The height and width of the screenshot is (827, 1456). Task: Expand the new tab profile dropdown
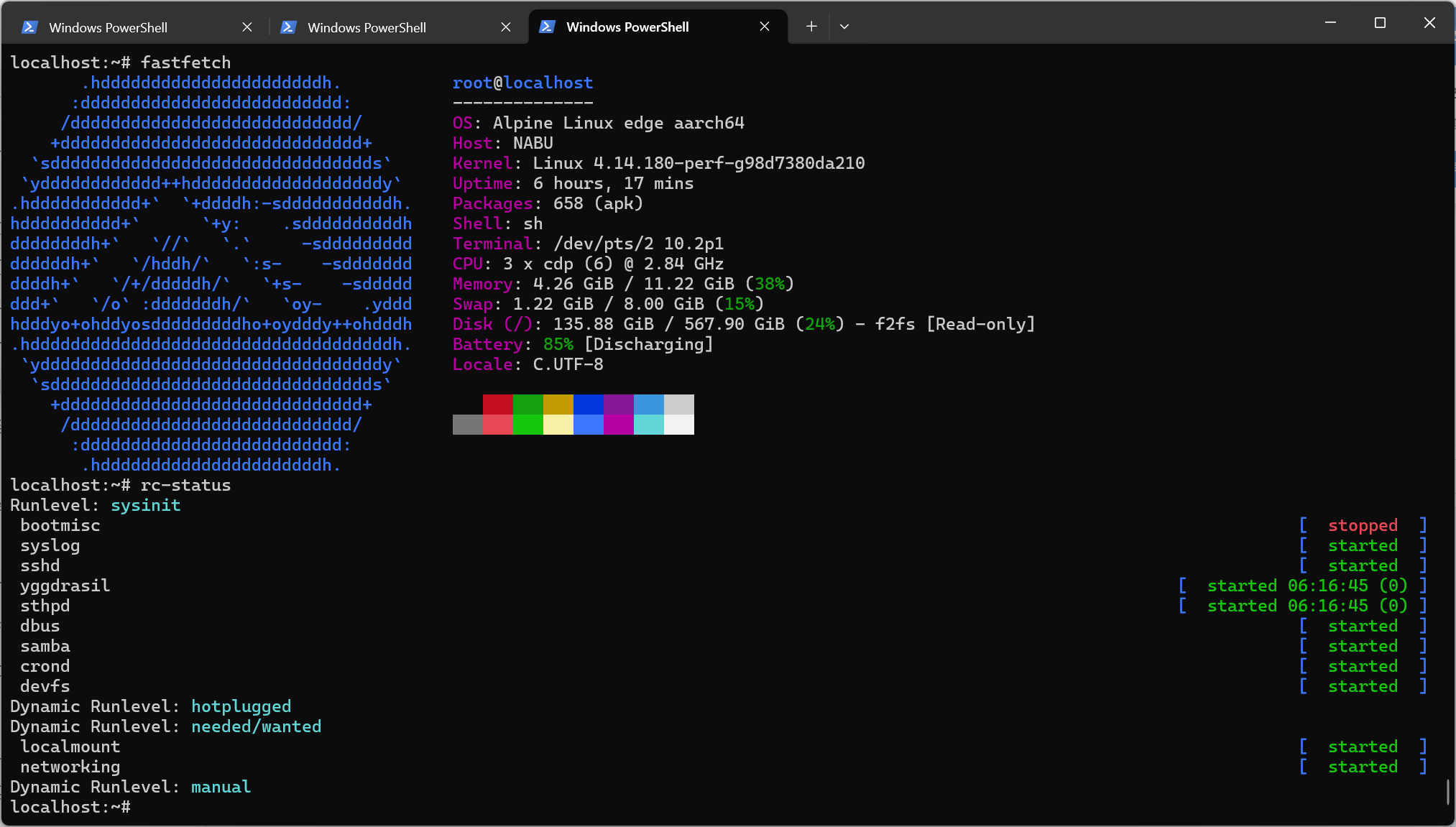844,27
